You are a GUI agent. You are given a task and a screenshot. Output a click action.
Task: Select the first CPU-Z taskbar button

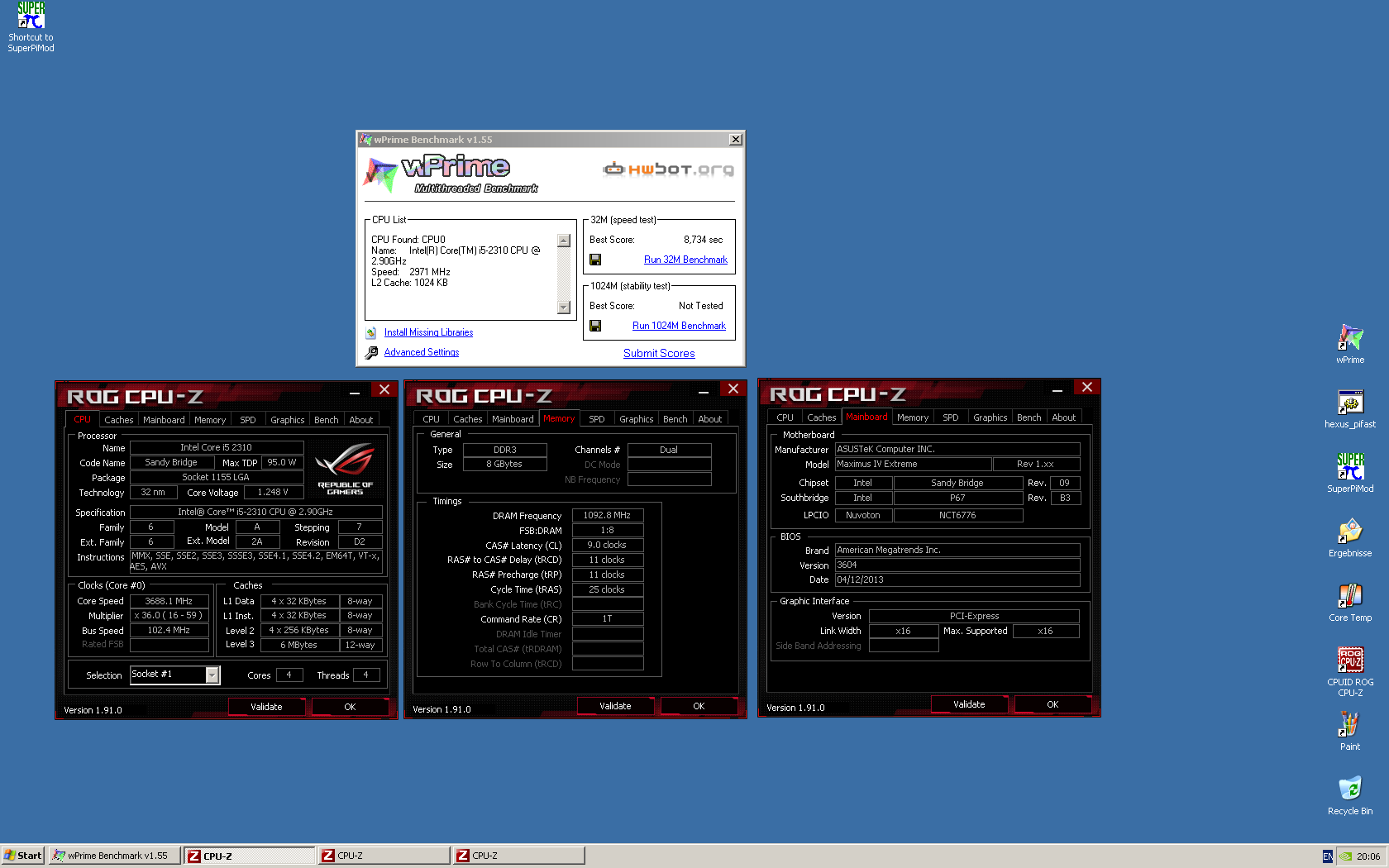coord(250,856)
